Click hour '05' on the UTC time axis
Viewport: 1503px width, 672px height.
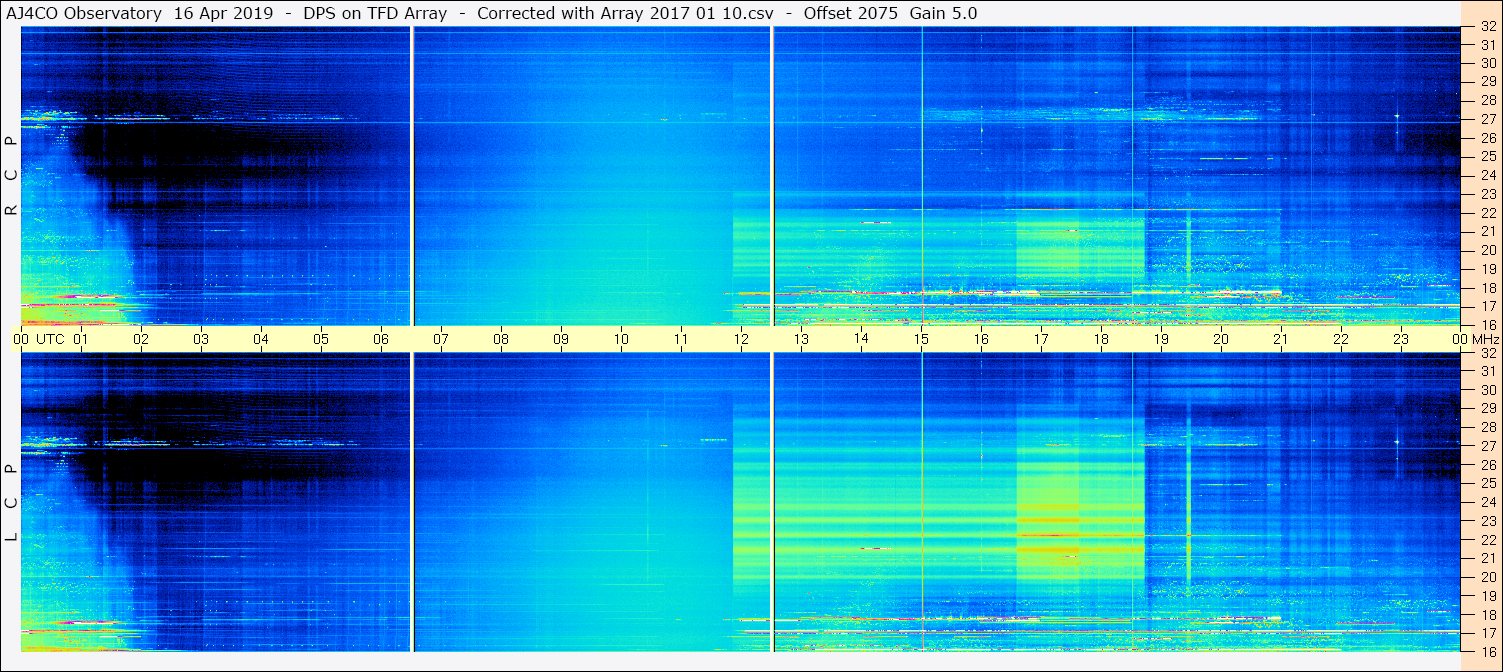coord(321,339)
